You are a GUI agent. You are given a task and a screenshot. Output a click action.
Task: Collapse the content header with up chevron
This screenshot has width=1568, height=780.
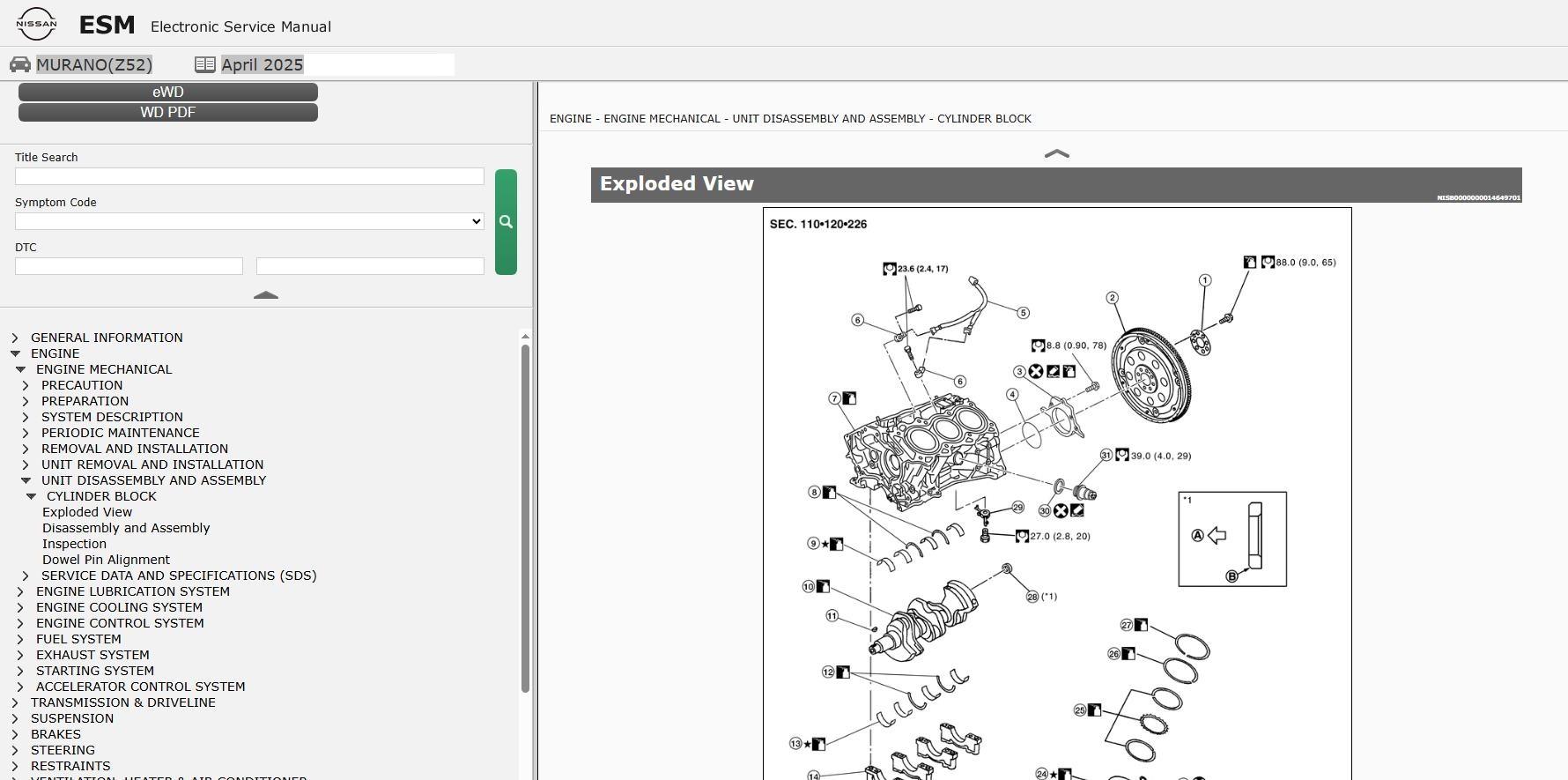[x=1056, y=153]
